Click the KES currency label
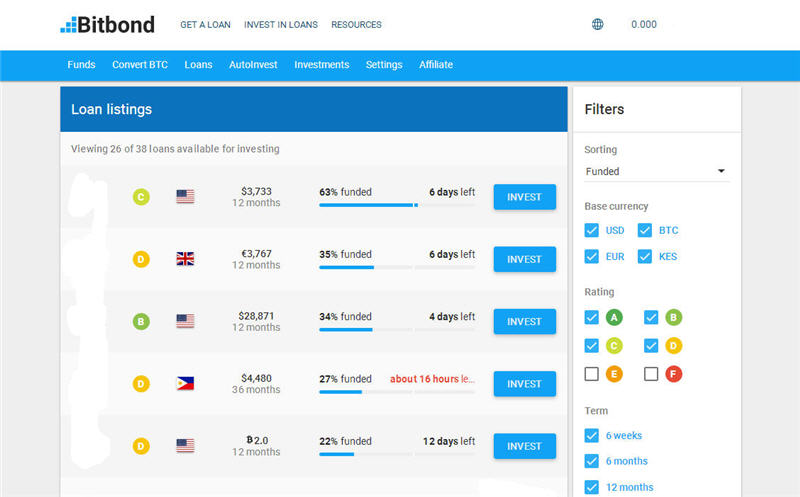The width and height of the screenshot is (800, 497). click(668, 256)
